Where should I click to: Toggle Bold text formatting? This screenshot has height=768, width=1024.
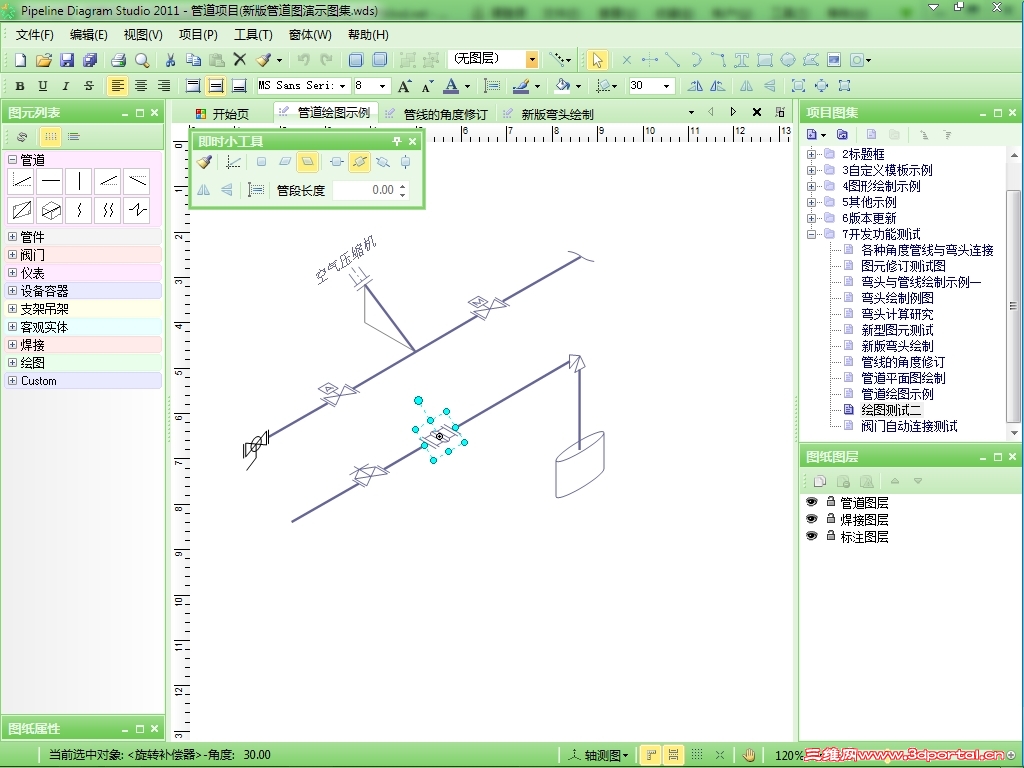(20, 86)
